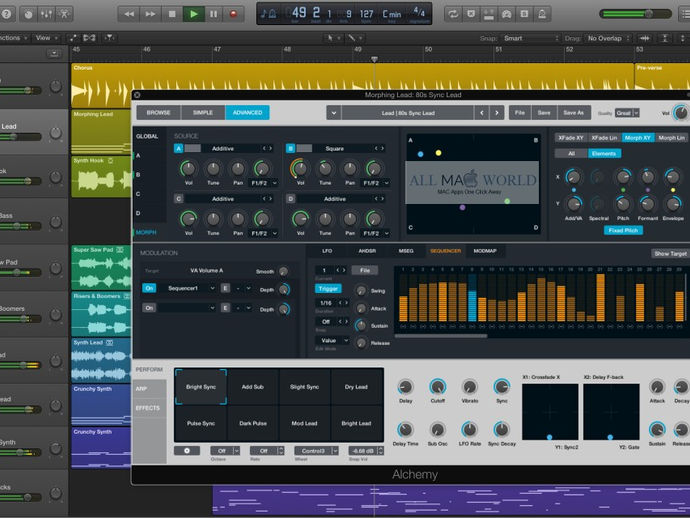Click the Save As button in Alchemy
Viewport: 690px width, 518px height.
[x=573, y=113]
